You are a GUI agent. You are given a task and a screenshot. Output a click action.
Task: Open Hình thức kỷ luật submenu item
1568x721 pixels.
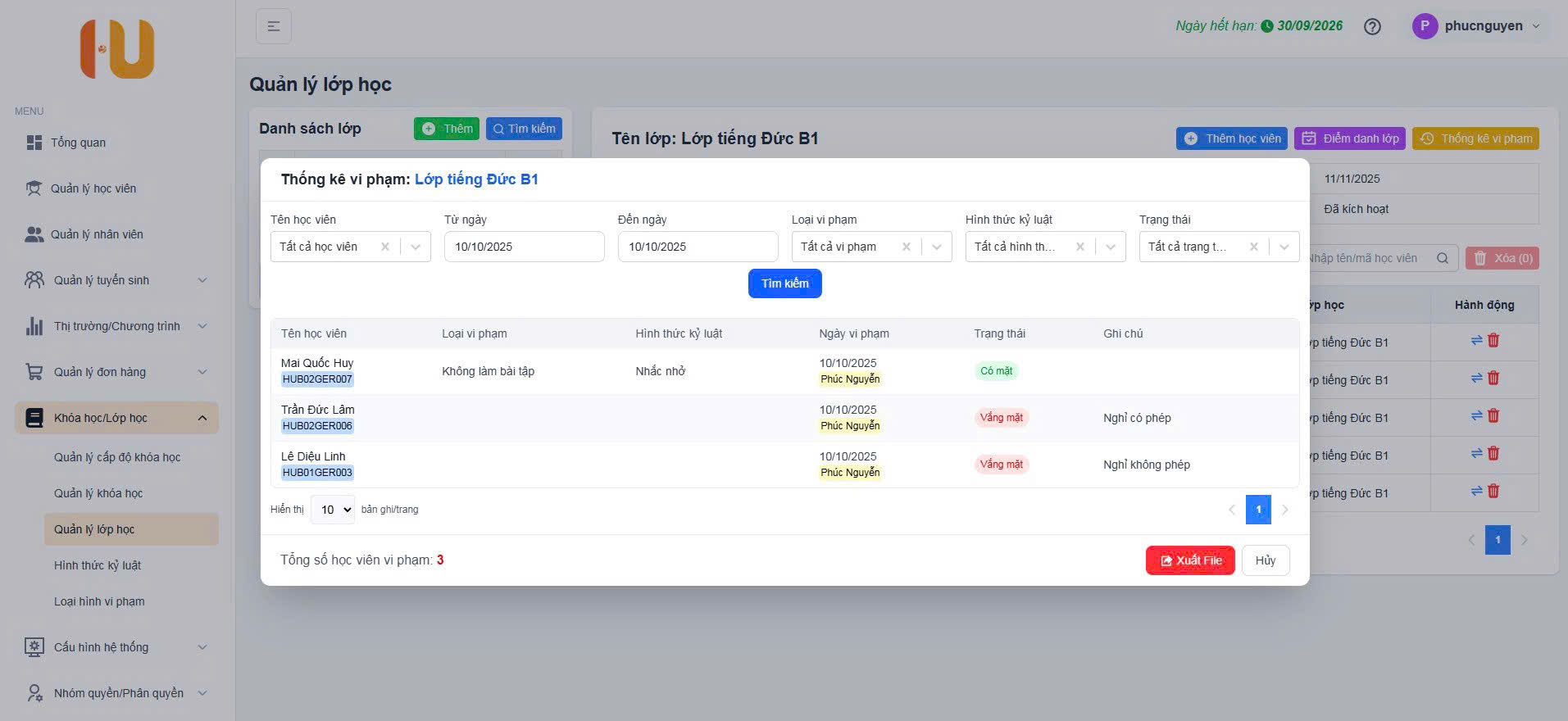98,565
